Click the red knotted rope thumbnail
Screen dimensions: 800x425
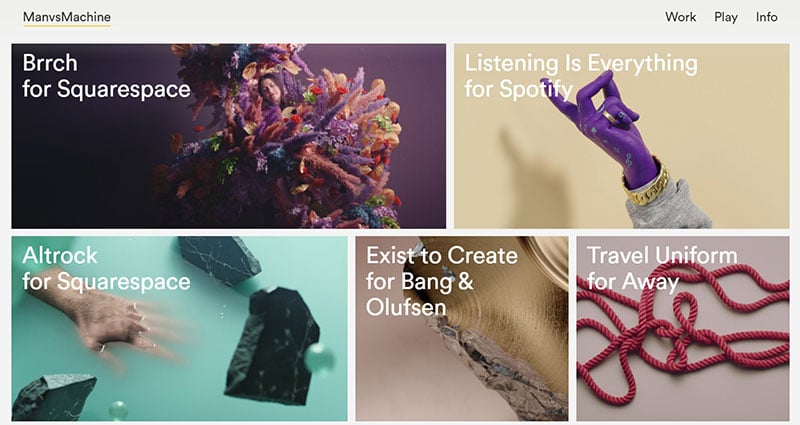tap(683, 329)
